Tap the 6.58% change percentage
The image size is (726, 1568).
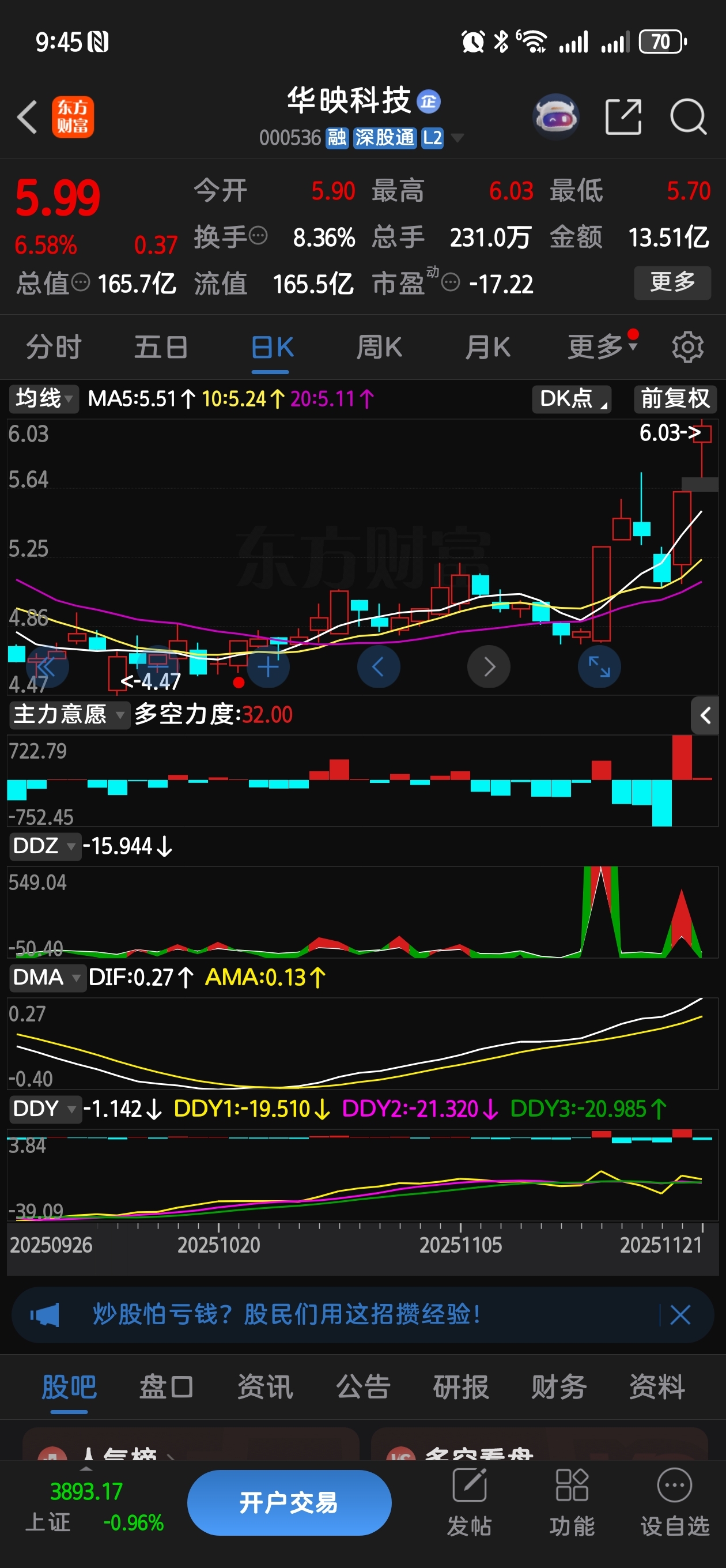(46, 246)
